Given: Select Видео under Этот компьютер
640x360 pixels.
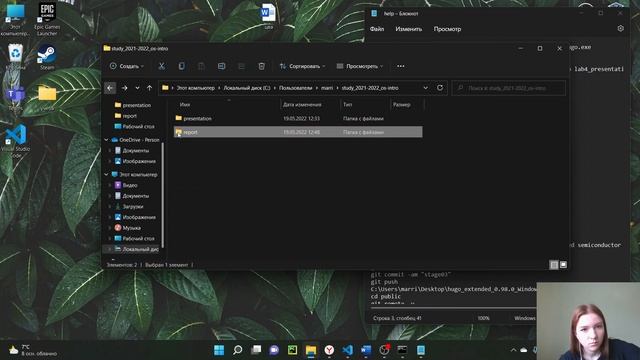Looking at the screenshot, I should point(130,185).
